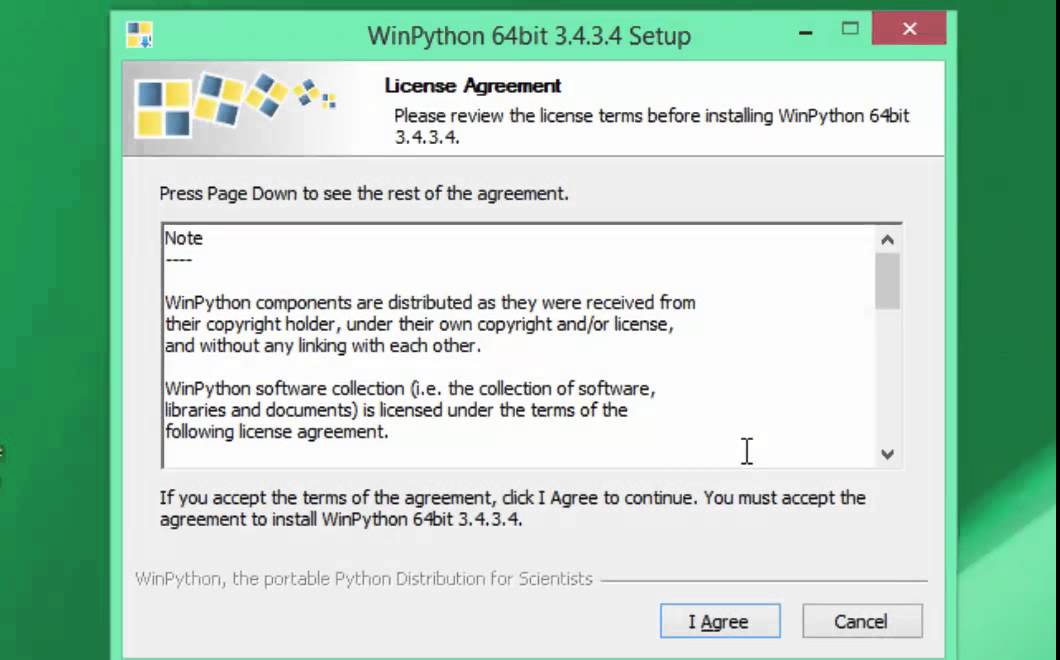Click the "Press Page Down" instruction text
Screen dimensions: 1060x660
[364, 193]
